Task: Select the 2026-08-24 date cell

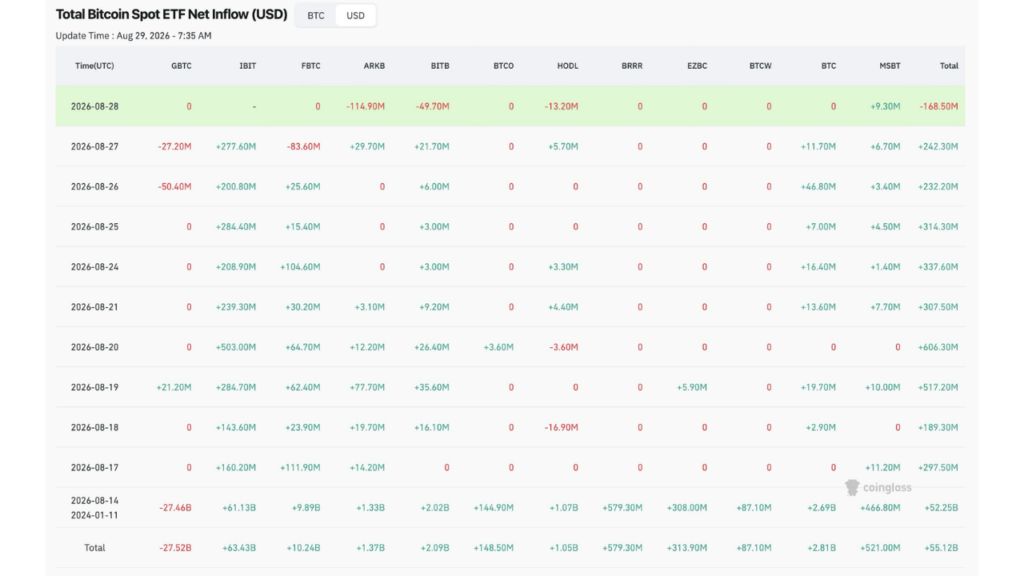Action: pos(95,267)
